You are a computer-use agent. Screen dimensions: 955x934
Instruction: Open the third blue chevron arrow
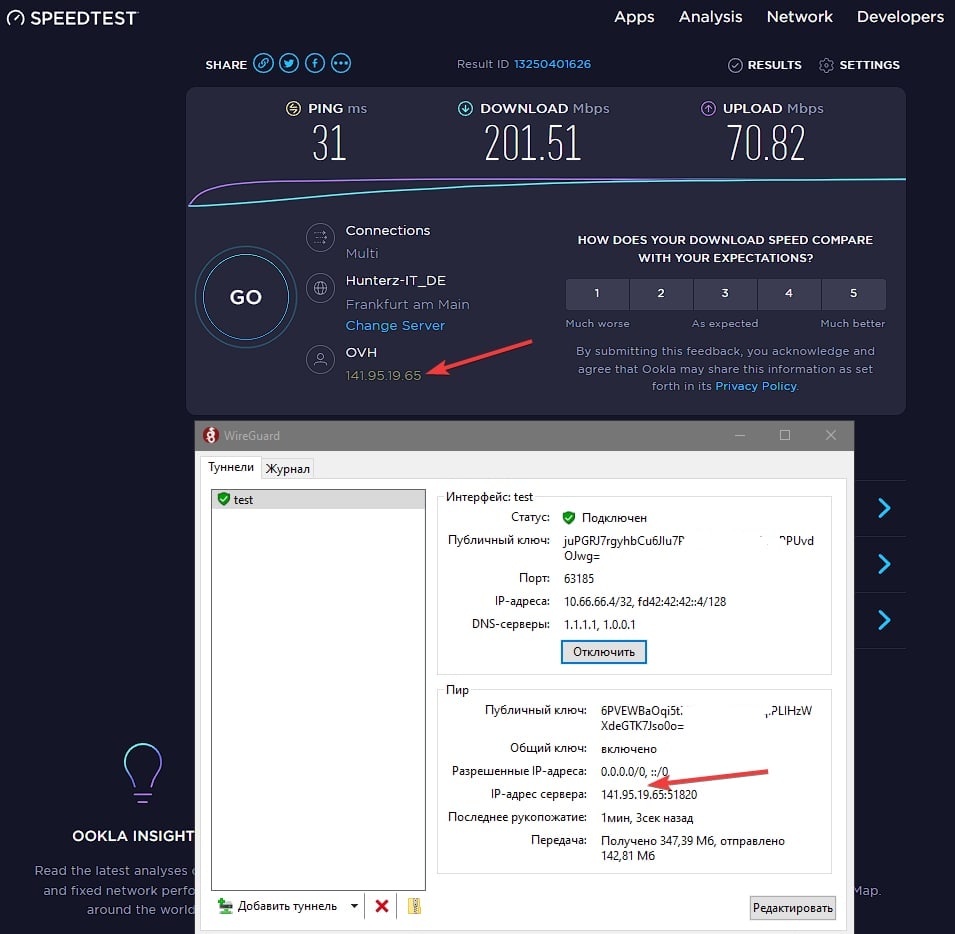tap(884, 620)
